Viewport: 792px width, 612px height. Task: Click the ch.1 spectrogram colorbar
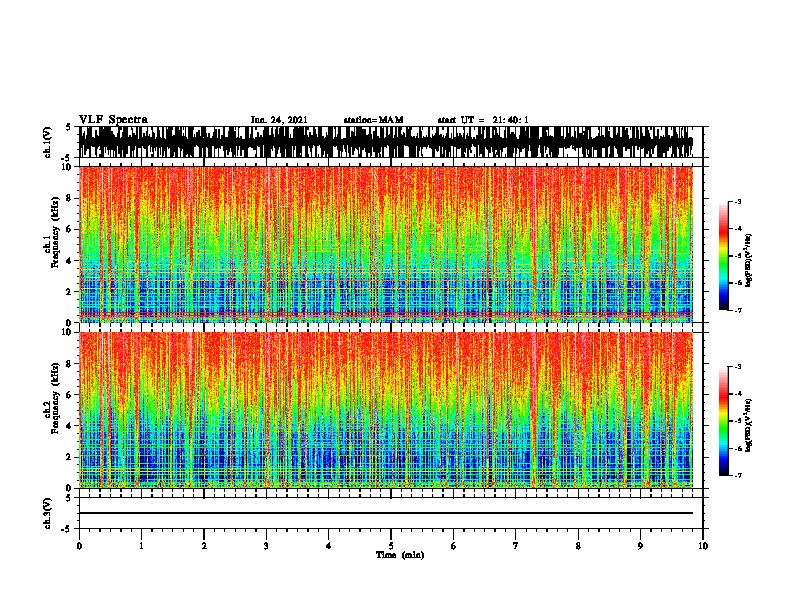click(723, 256)
